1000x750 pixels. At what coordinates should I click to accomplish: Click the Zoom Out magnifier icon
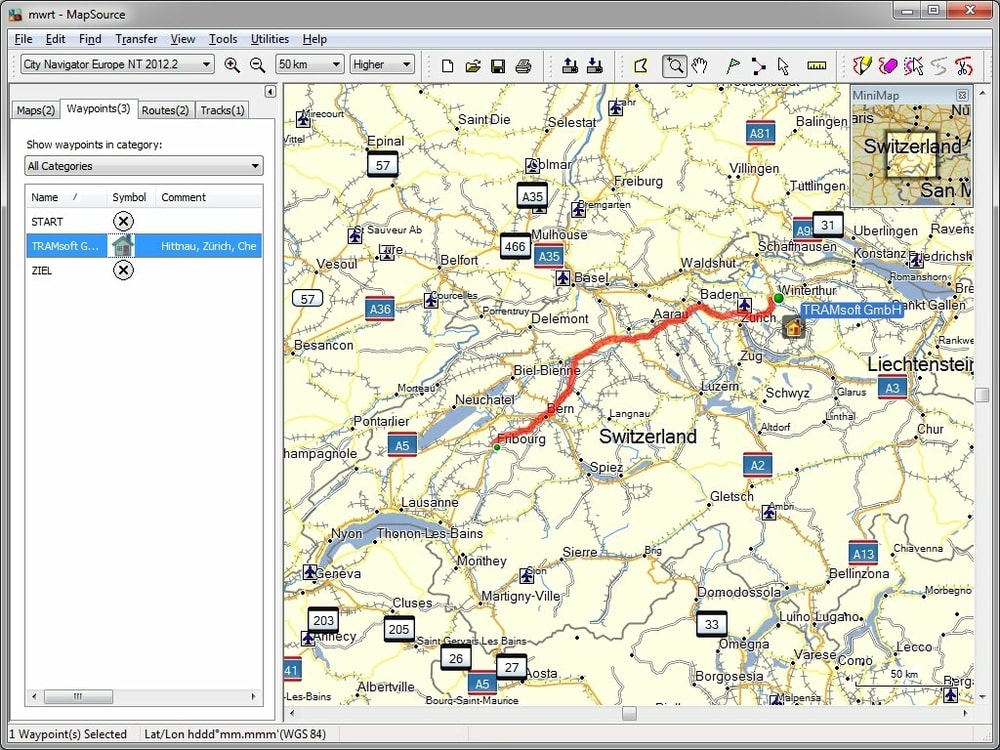coord(258,63)
